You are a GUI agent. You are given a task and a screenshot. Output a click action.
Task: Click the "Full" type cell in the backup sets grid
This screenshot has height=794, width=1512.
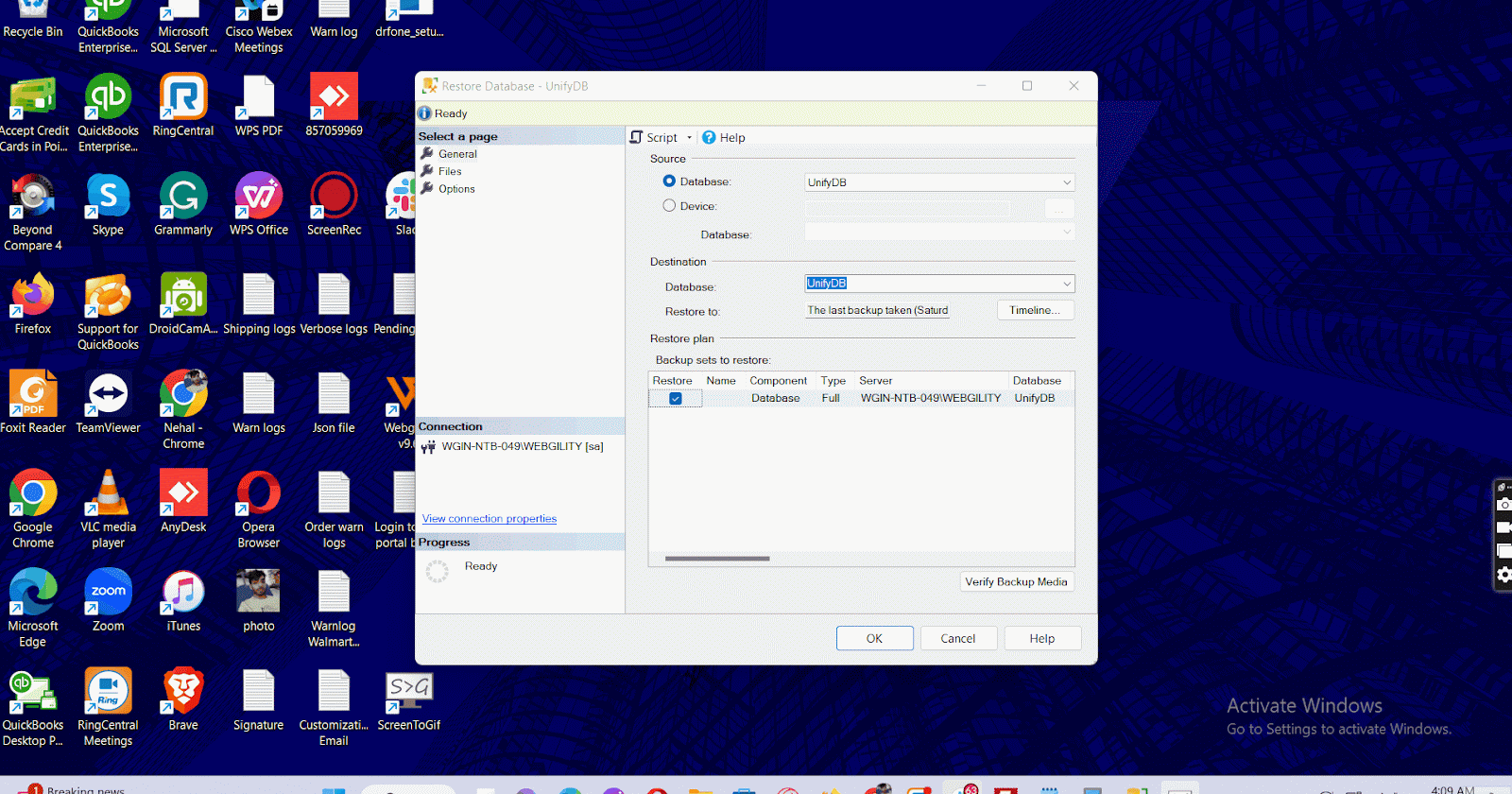tap(831, 399)
